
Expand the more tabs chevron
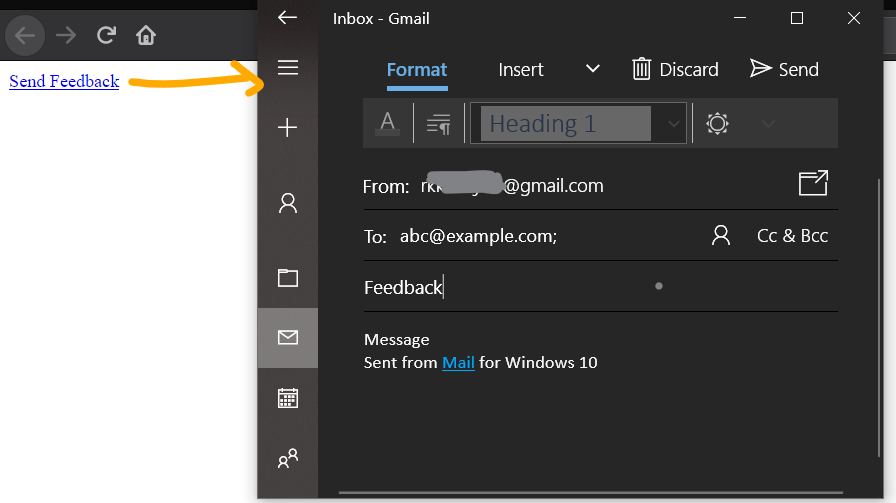593,69
